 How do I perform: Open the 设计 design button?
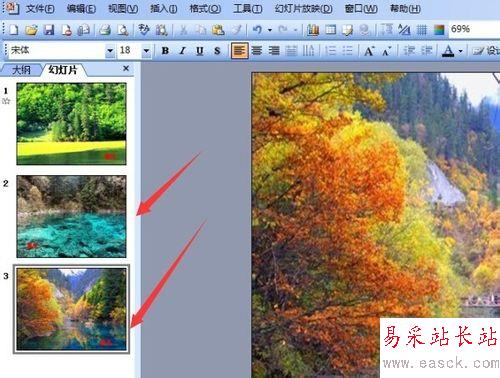coord(487,51)
